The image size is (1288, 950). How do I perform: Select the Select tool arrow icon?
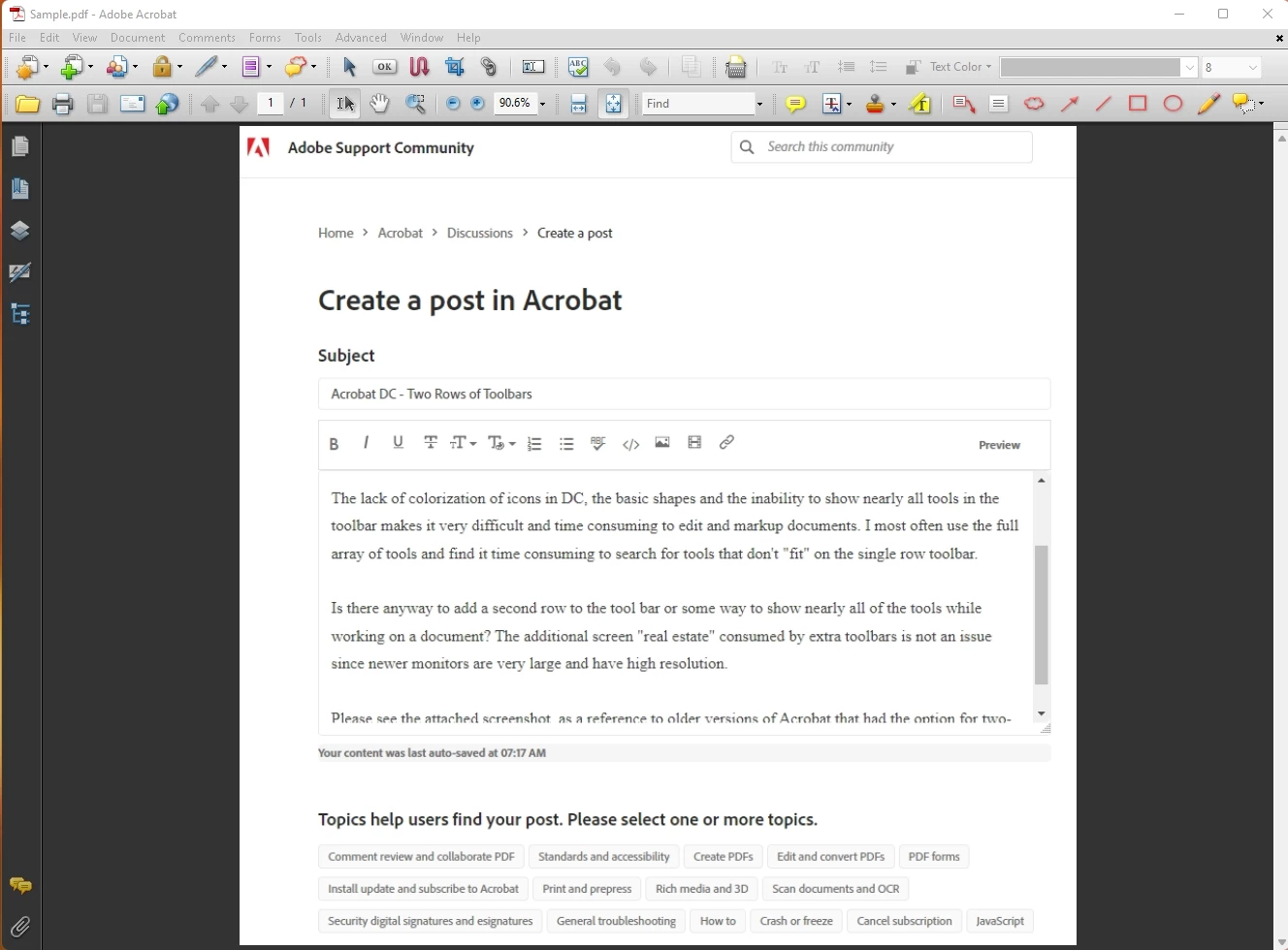pos(350,67)
